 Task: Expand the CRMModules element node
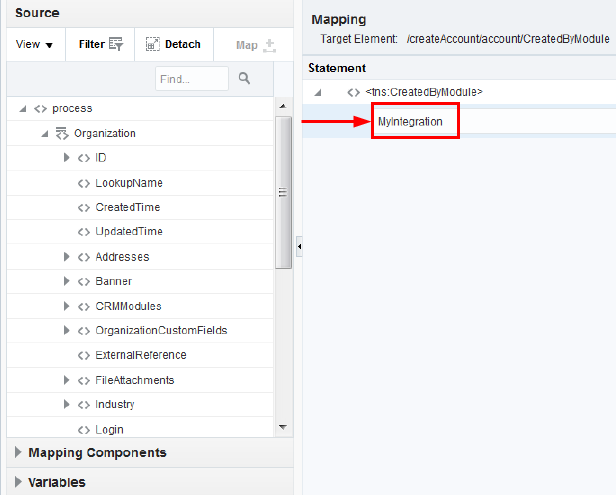click(66, 306)
